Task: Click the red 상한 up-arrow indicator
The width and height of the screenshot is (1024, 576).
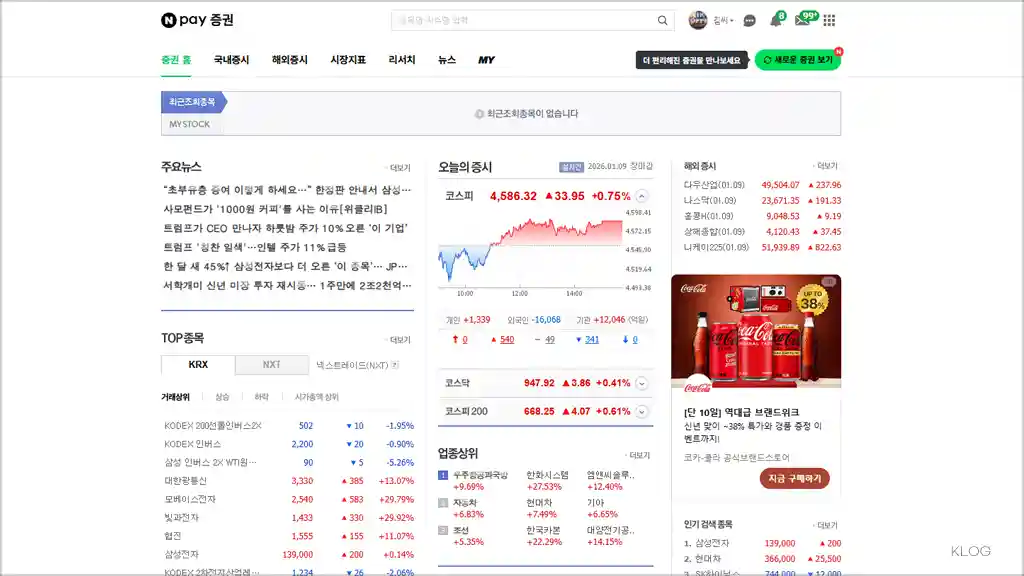Action: pos(453,340)
